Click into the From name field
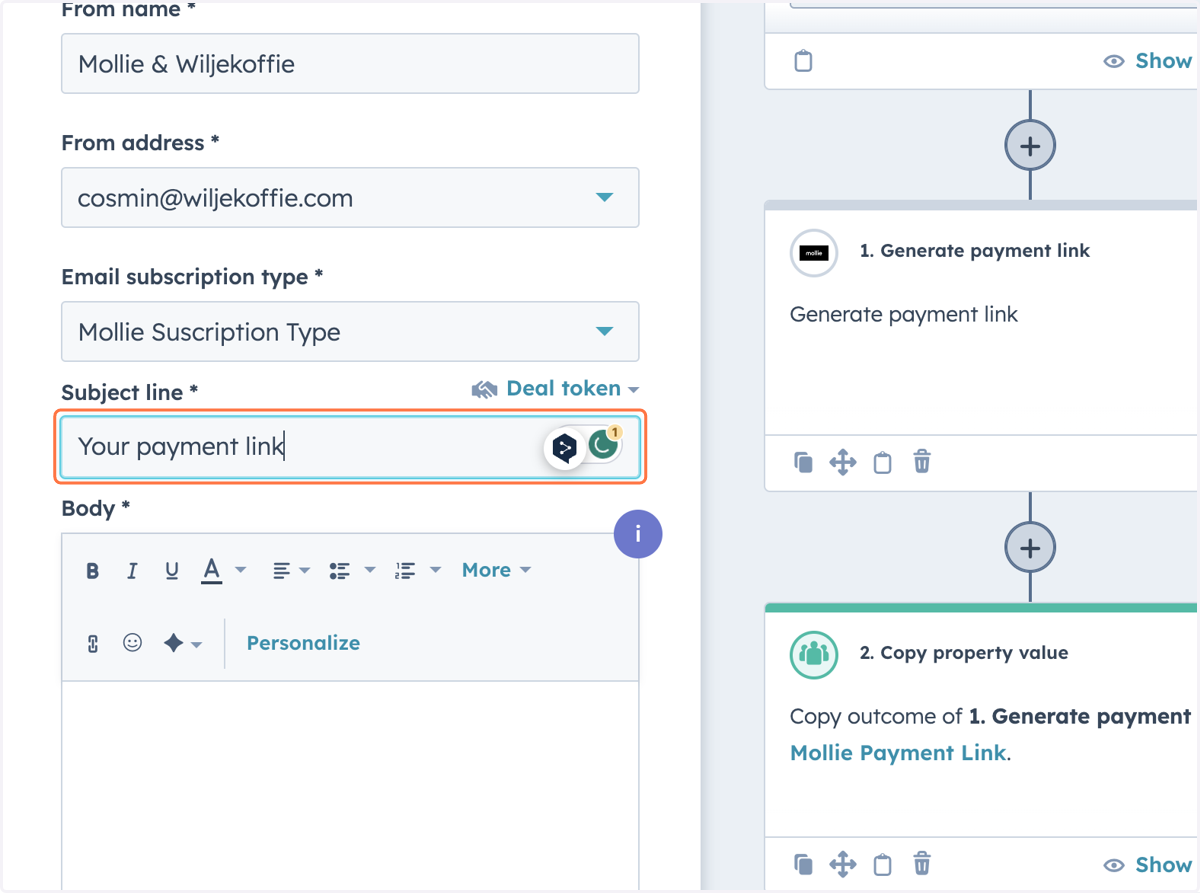 coord(350,64)
